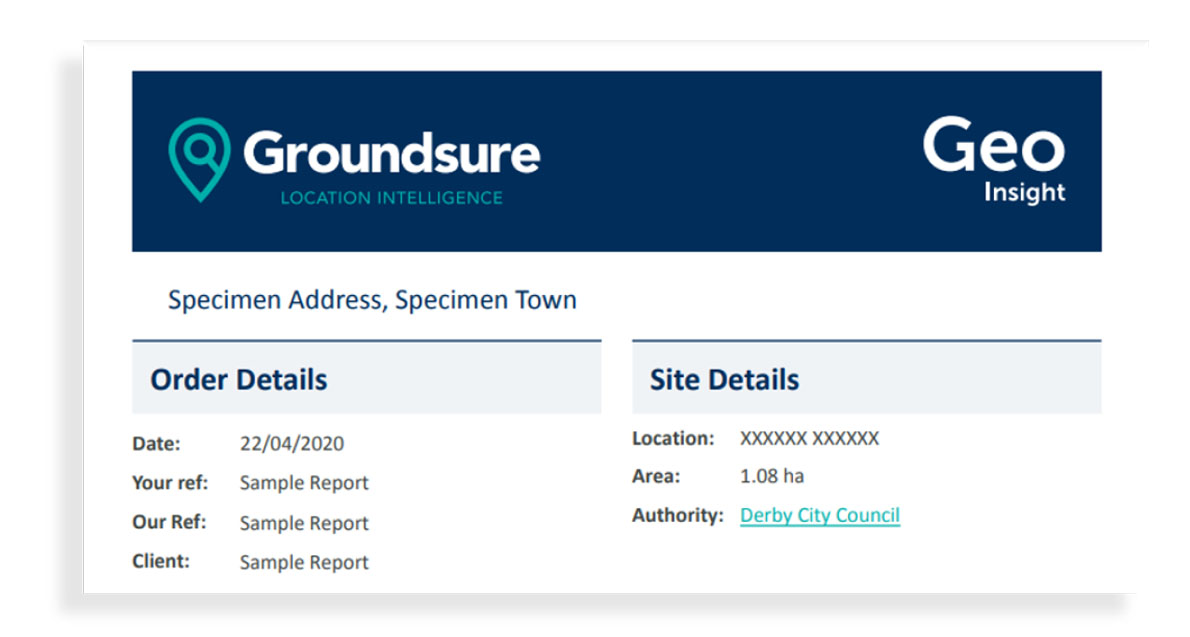The image size is (1190, 637).
Task: Click the Date: label
Action: click(x=156, y=444)
